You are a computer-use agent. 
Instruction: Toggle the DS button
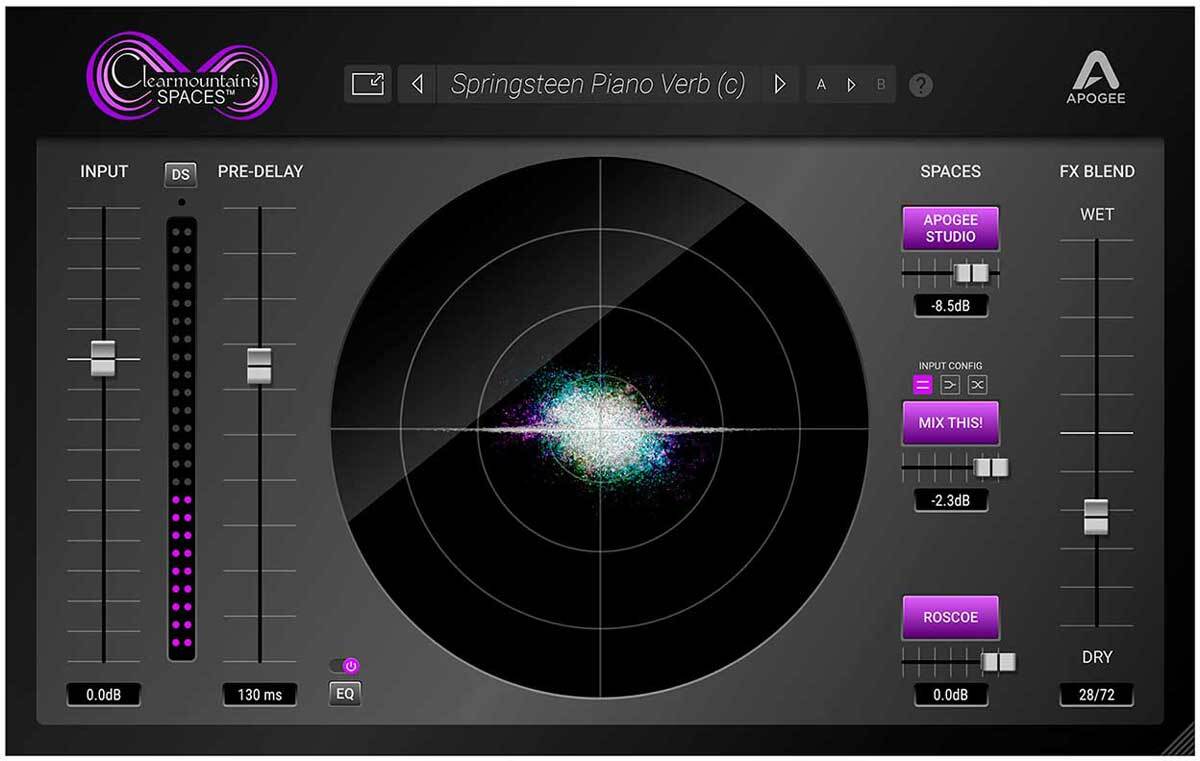[x=180, y=175]
